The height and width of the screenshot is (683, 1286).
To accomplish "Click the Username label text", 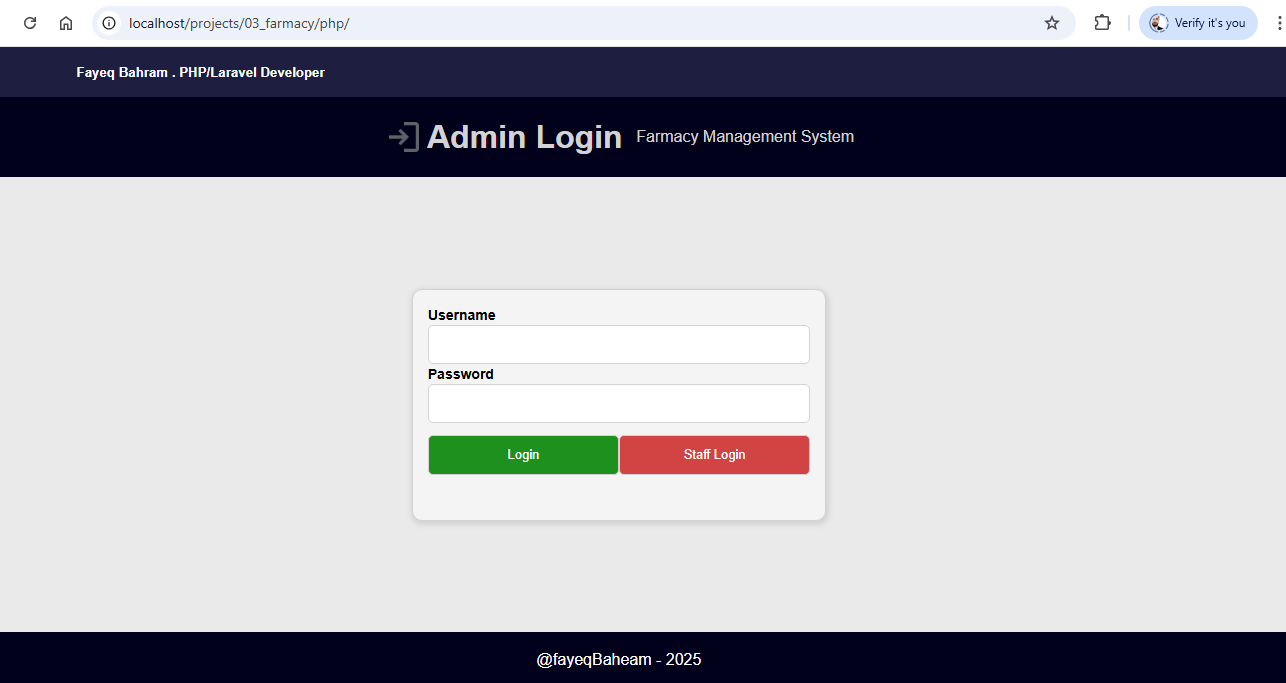I will tap(461, 315).
